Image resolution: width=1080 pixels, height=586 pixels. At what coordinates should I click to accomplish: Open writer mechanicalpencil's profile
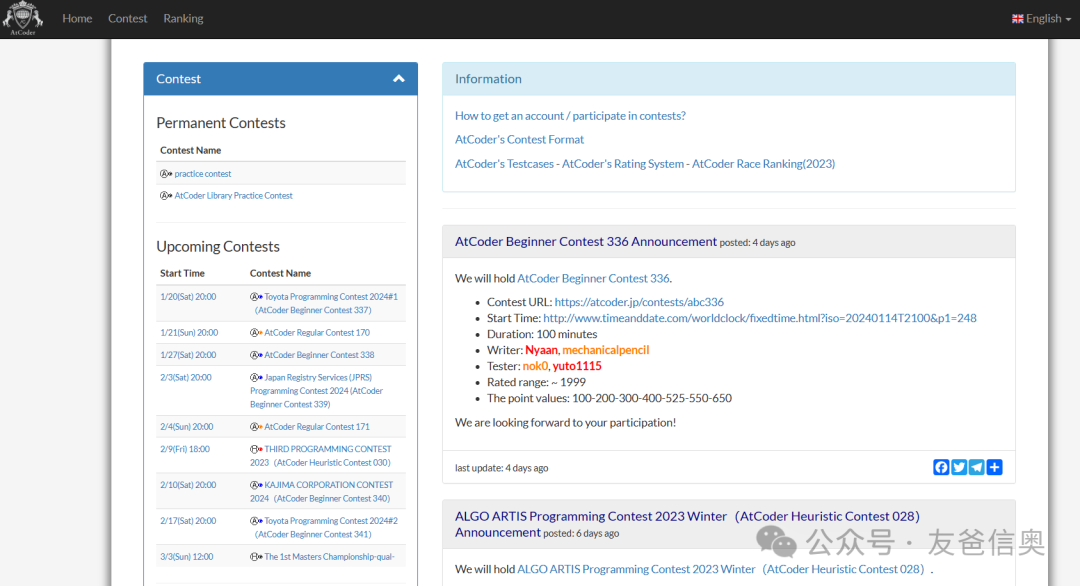pos(605,350)
